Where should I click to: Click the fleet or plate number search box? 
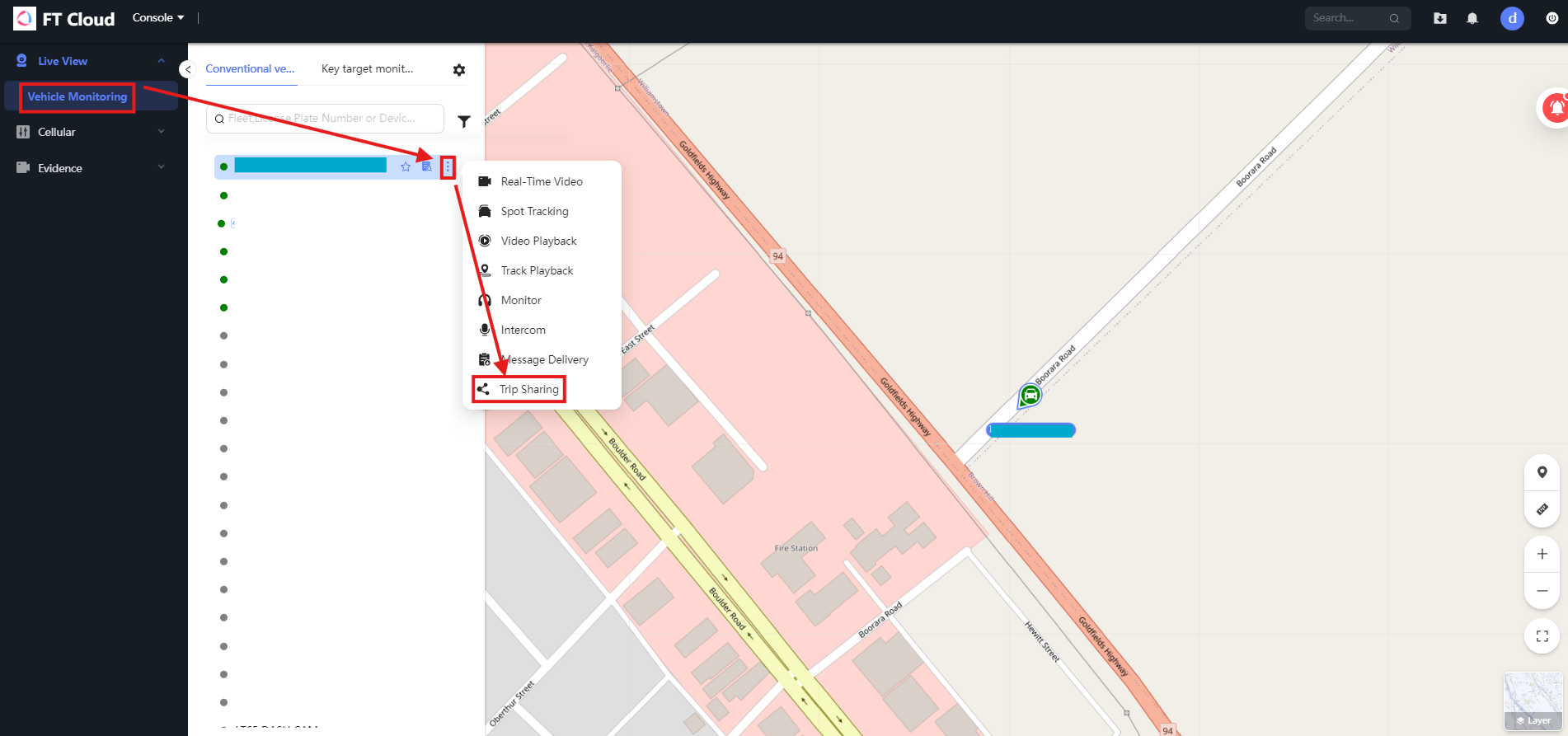pyautogui.click(x=325, y=118)
